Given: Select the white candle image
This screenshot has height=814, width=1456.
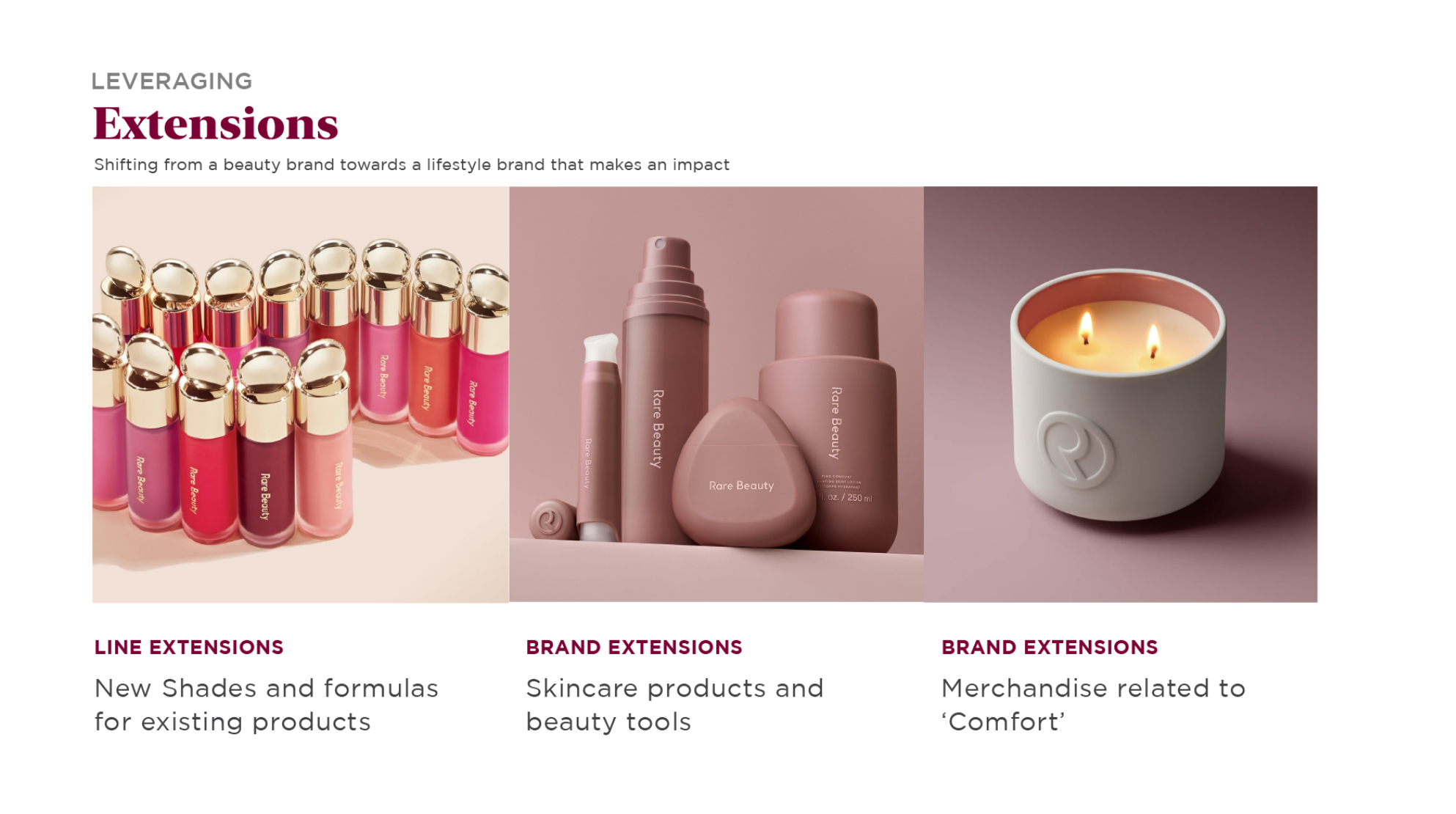Looking at the screenshot, I should [1120, 395].
